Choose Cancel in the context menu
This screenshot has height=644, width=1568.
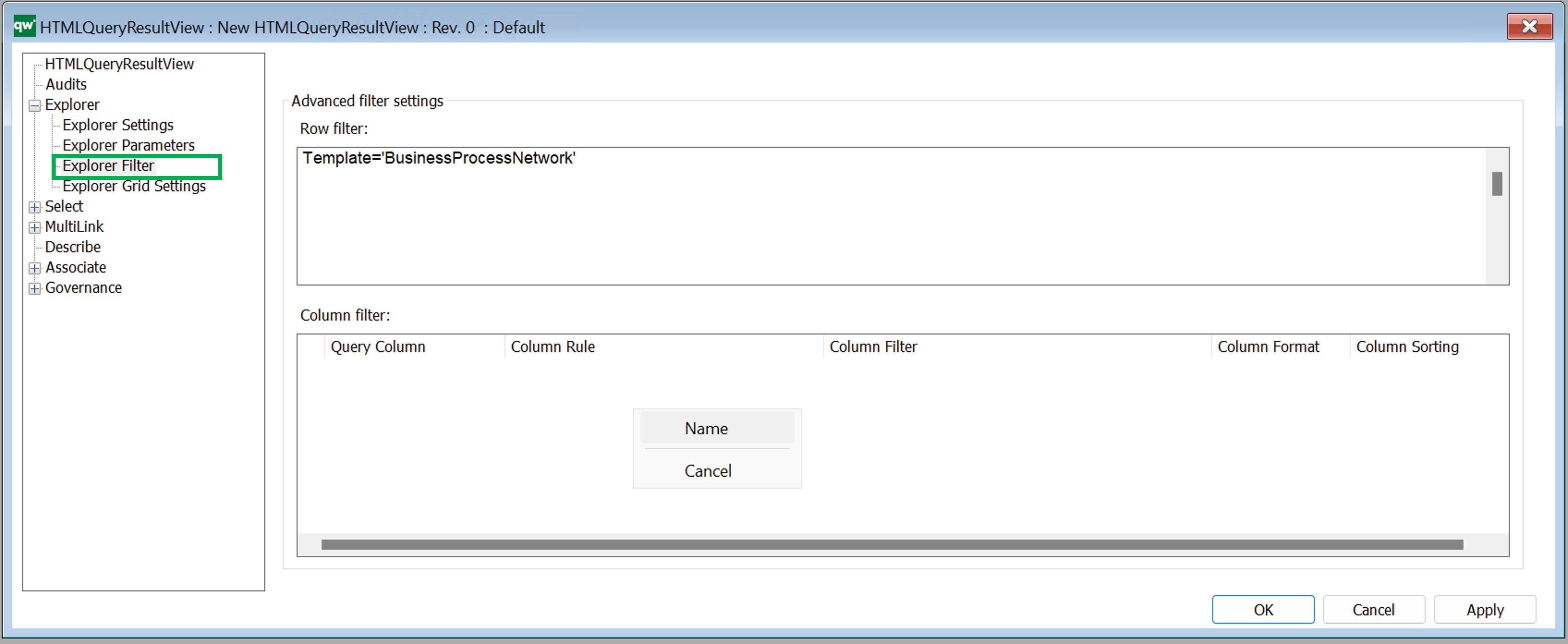717,471
